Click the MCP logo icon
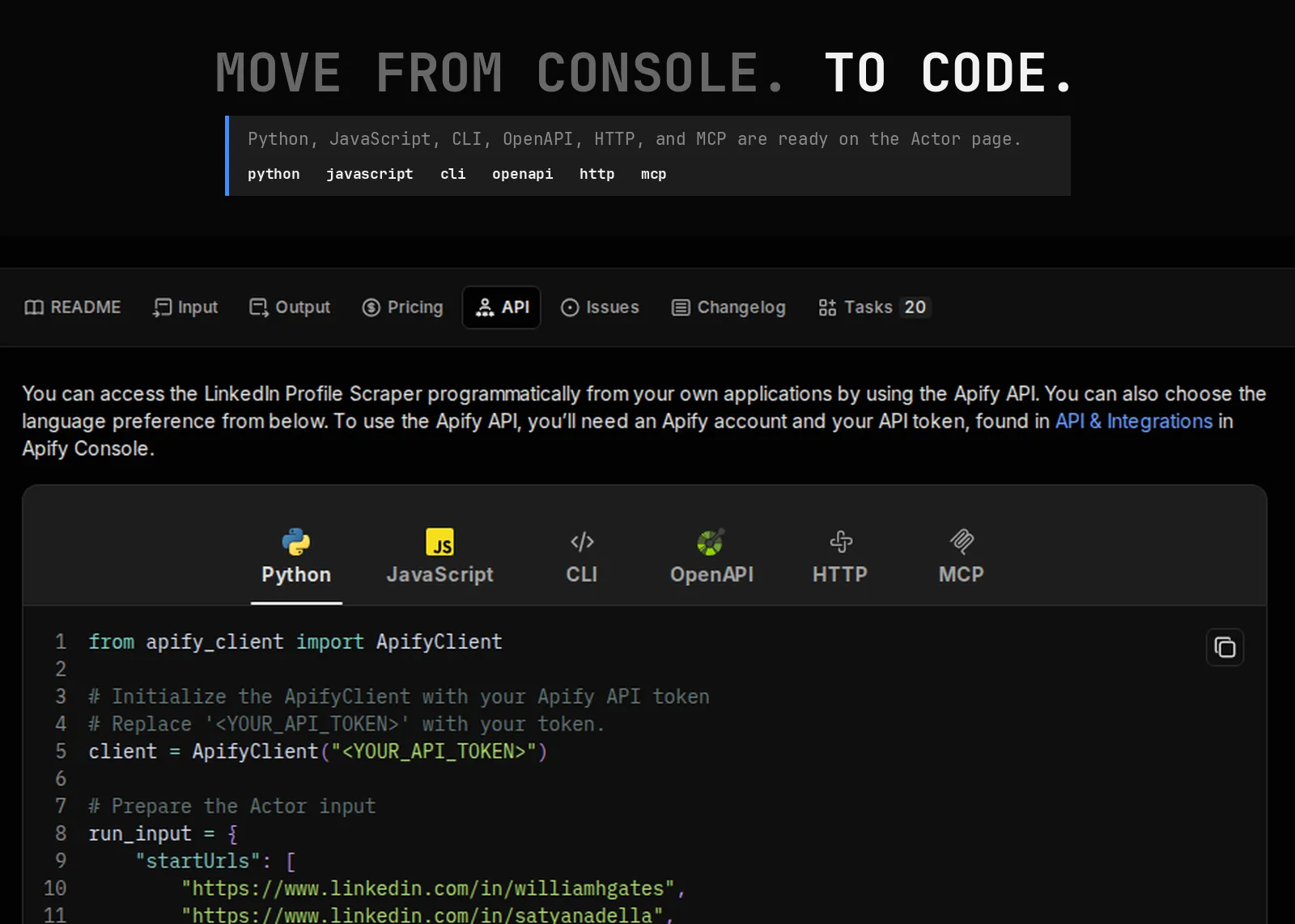 962,541
